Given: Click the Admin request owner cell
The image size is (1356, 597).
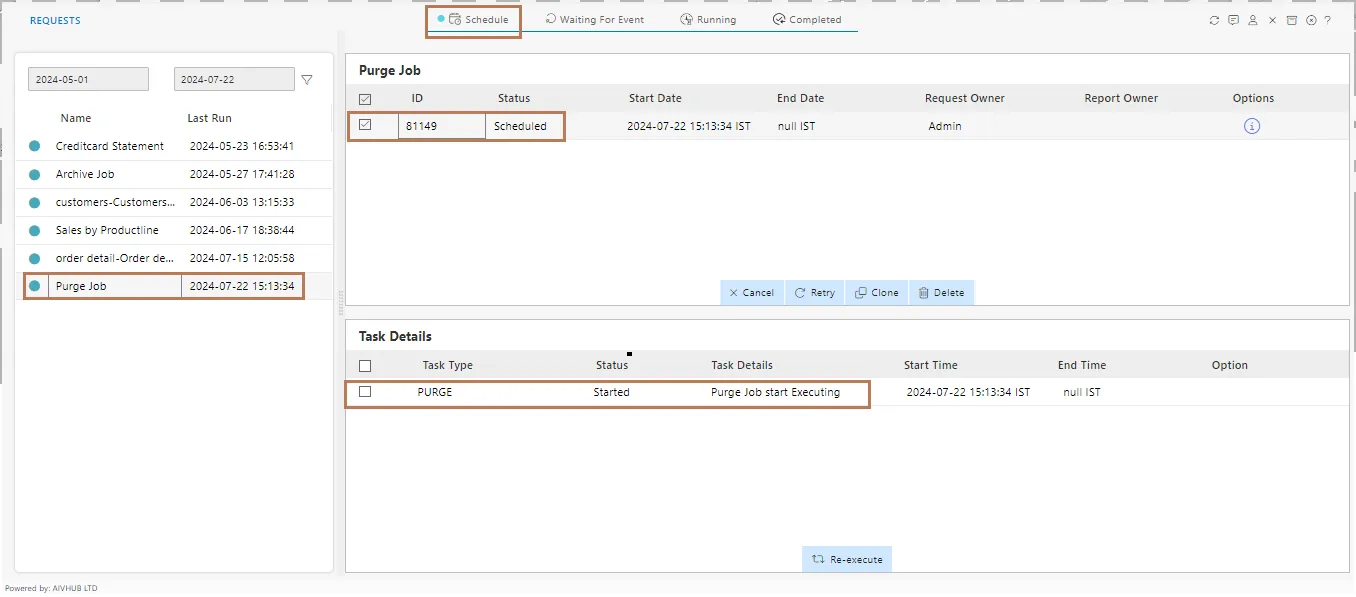Looking at the screenshot, I should pyautogui.click(x=944, y=126).
